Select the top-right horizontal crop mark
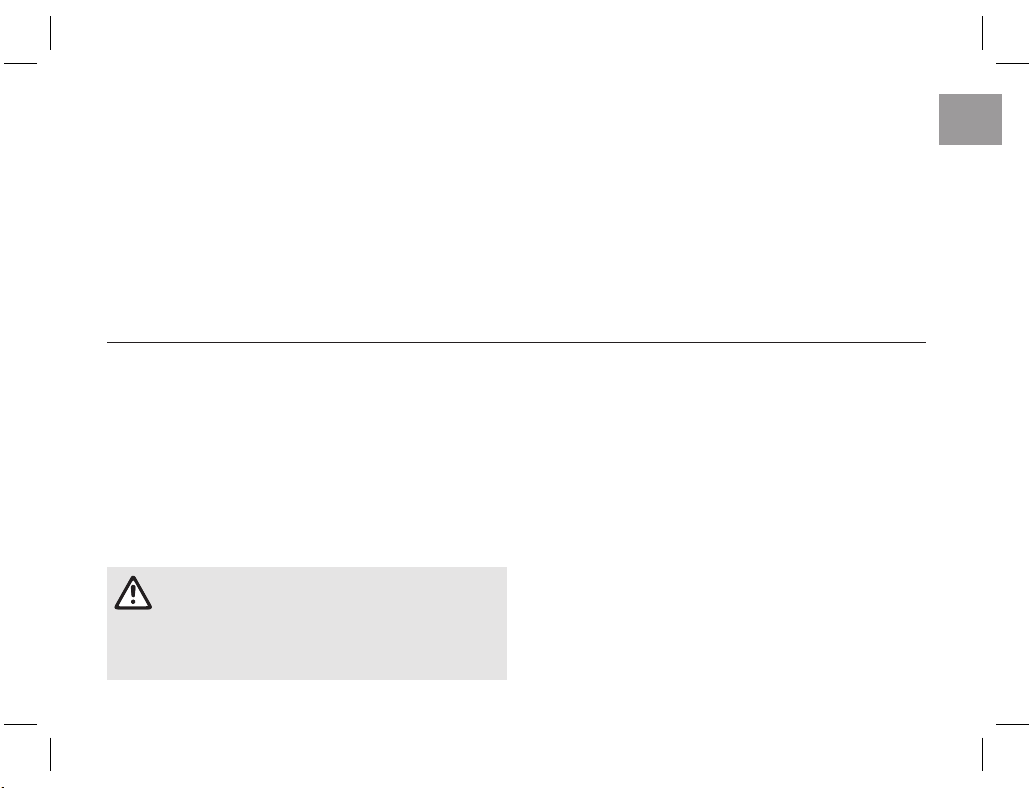The width and height of the screenshot is (1034, 788). [1012, 63]
